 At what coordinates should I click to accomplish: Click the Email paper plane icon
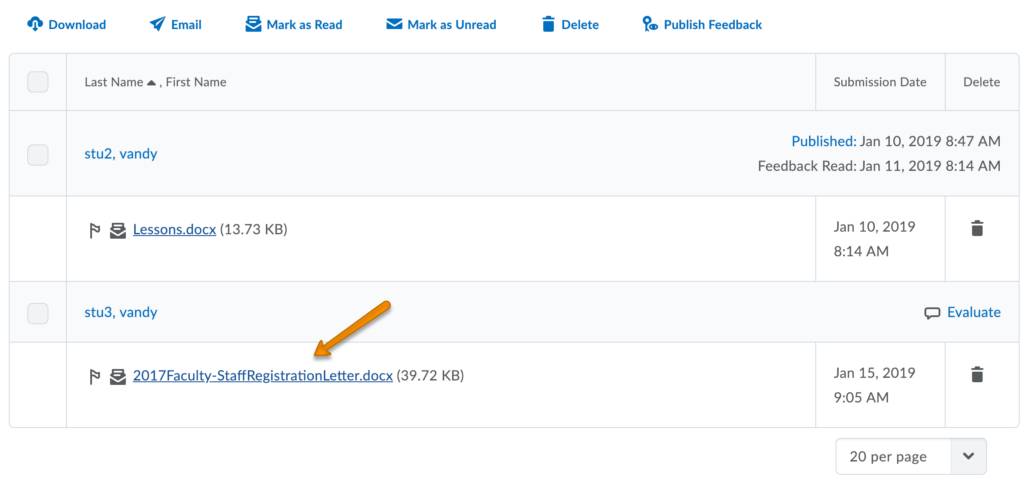tap(158, 24)
